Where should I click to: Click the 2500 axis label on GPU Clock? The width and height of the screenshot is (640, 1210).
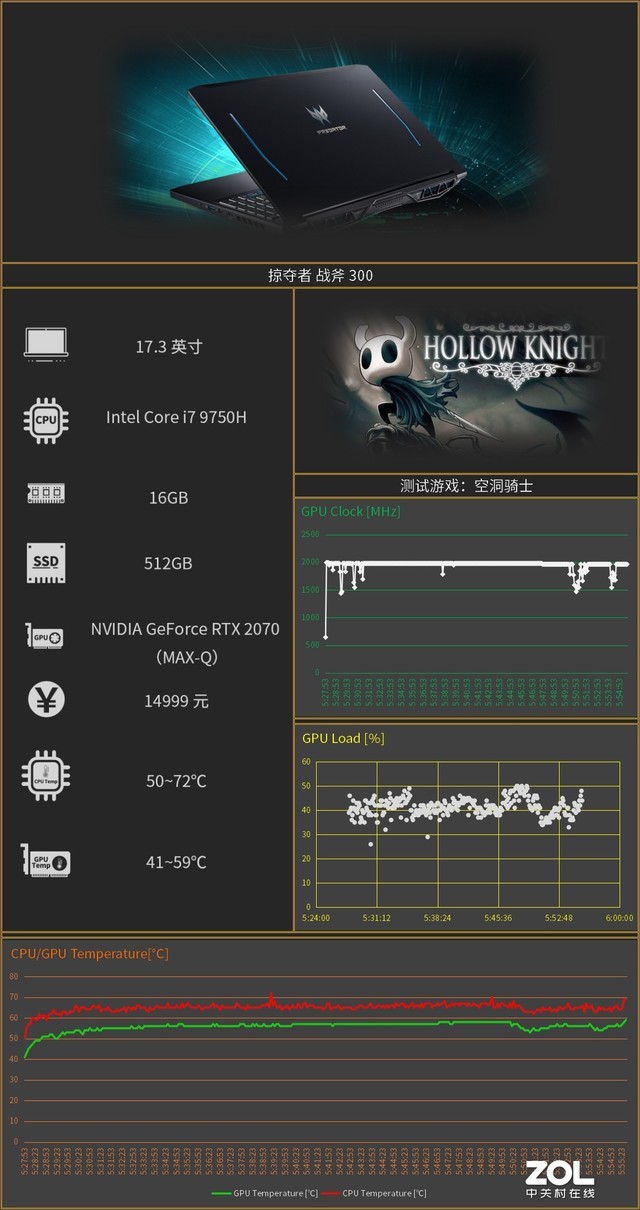coord(309,535)
